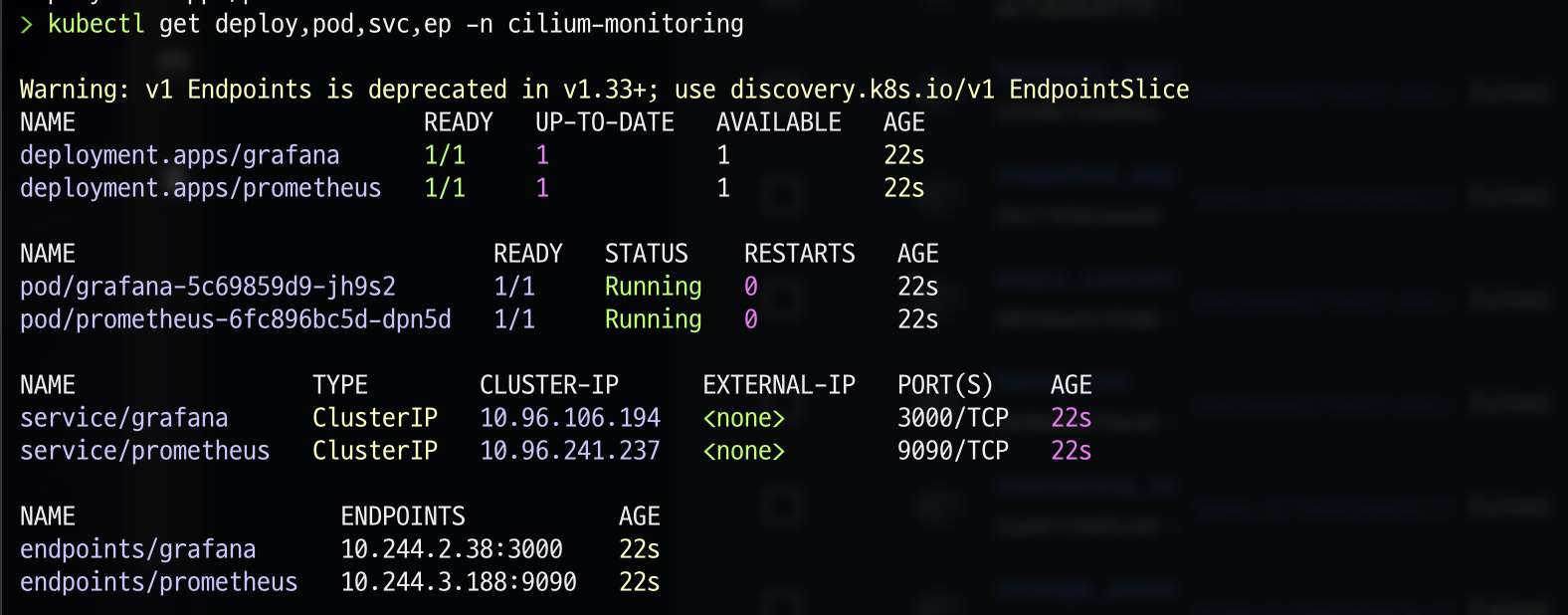Select Running status of the grafana pod
The image size is (1568, 615).
[x=654, y=287]
